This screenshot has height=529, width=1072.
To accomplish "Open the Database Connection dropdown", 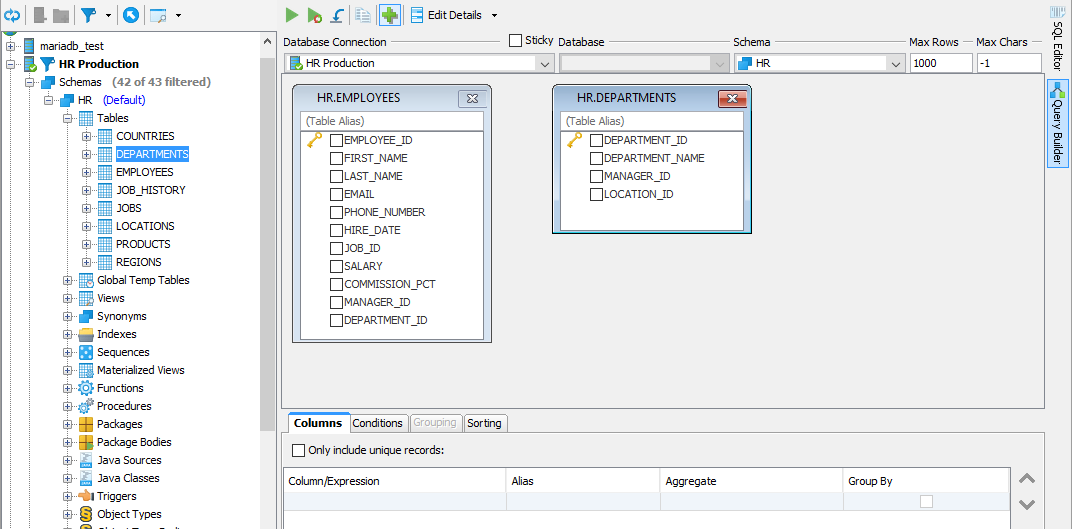I will 545,63.
